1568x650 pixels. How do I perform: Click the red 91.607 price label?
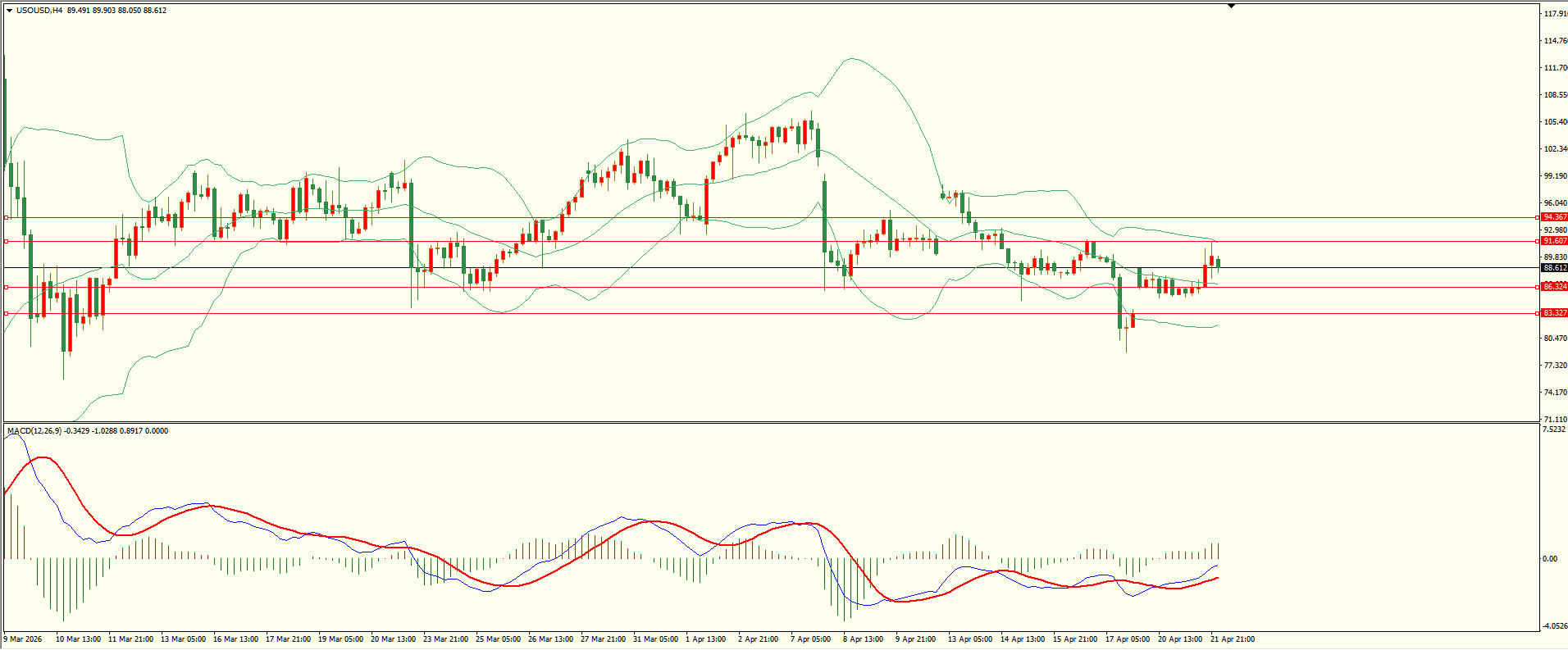(x=1554, y=241)
